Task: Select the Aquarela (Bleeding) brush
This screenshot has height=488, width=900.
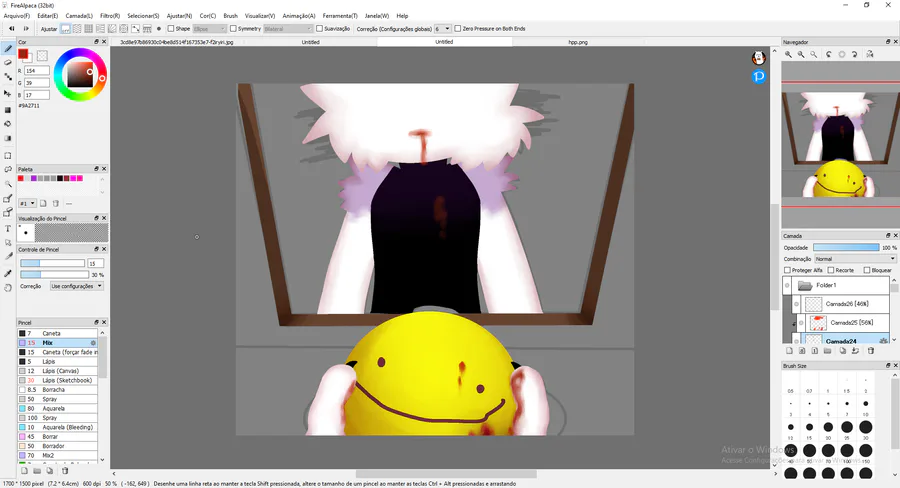Action: [x=57, y=427]
